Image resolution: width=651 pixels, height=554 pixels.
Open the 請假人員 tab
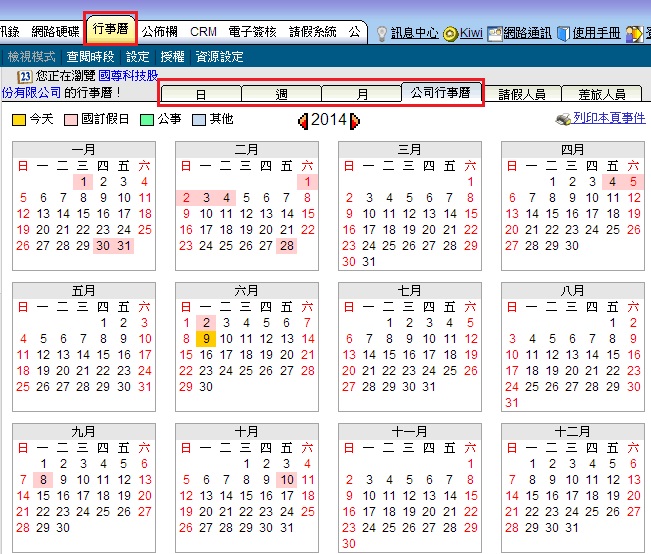tap(522, 94)
